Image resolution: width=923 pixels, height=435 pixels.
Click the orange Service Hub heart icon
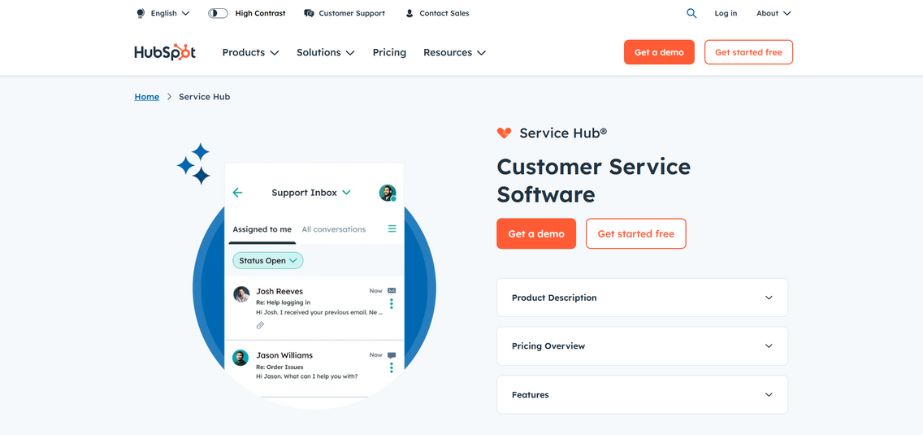coord(504,133)
